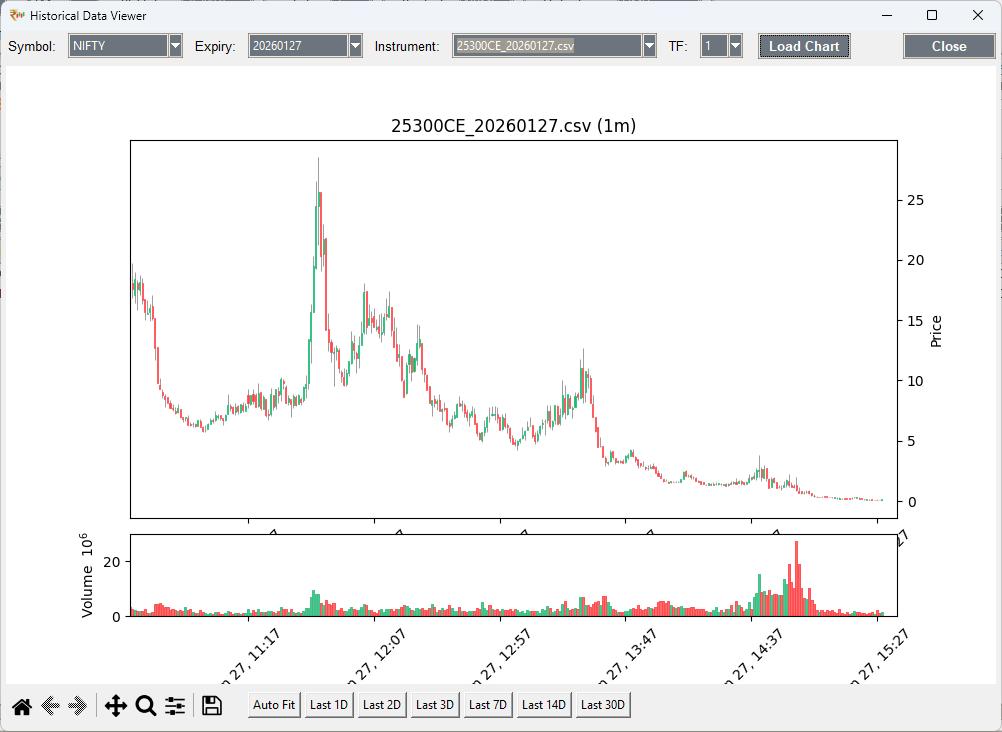This screenshot has width=1002, height=732.
Task: Load the Last 30D range
Action: click(602, 704)
